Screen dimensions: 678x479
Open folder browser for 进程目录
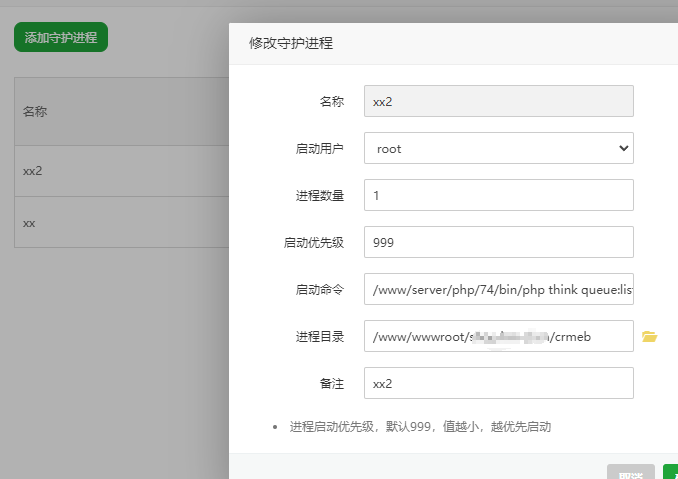tap(650, 337)
